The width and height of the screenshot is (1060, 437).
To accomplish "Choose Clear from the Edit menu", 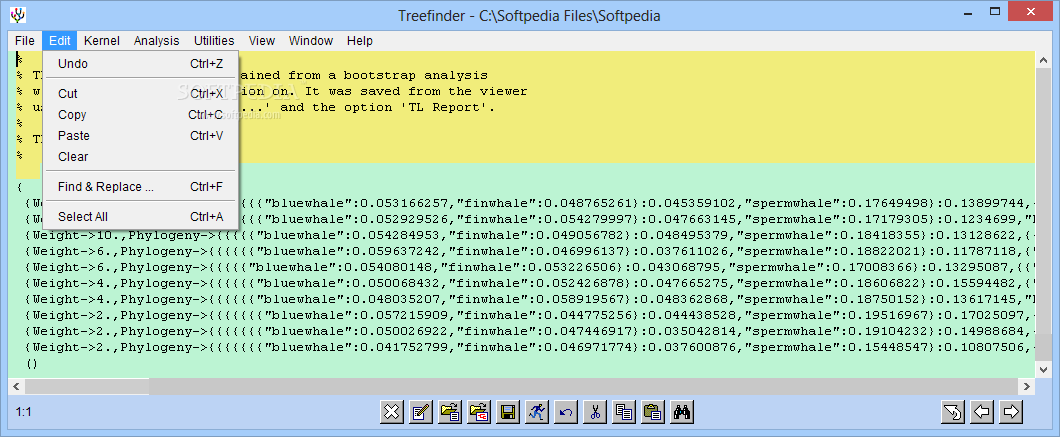I will 141,156.
